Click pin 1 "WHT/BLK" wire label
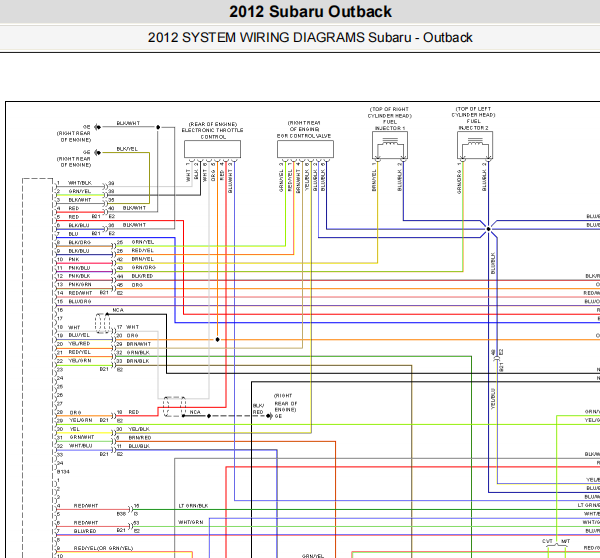This screenshot has height=558, width=600. [80, 183]
